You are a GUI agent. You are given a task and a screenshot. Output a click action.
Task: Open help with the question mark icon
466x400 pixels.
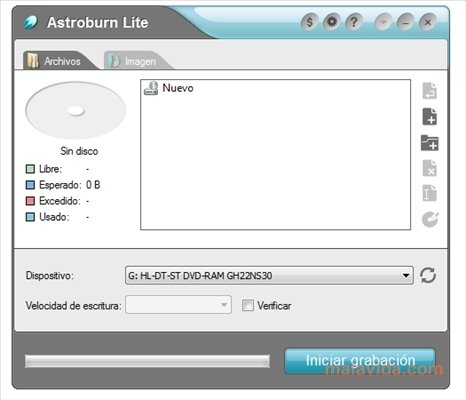pyautogui.click(x=354, y=22)
